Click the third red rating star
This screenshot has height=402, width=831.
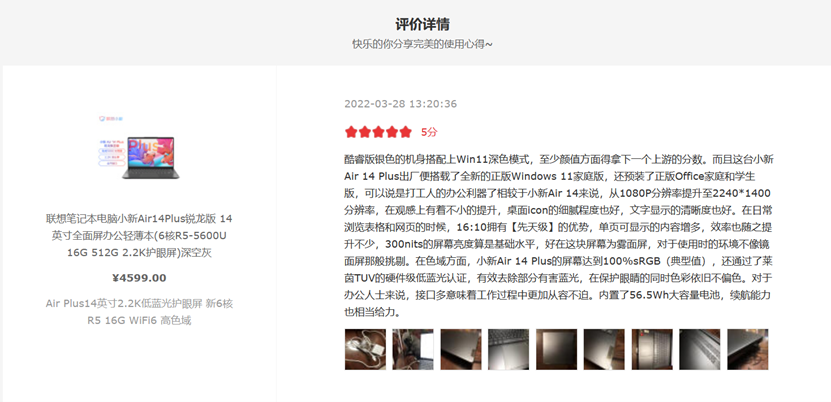click(378, 132)
